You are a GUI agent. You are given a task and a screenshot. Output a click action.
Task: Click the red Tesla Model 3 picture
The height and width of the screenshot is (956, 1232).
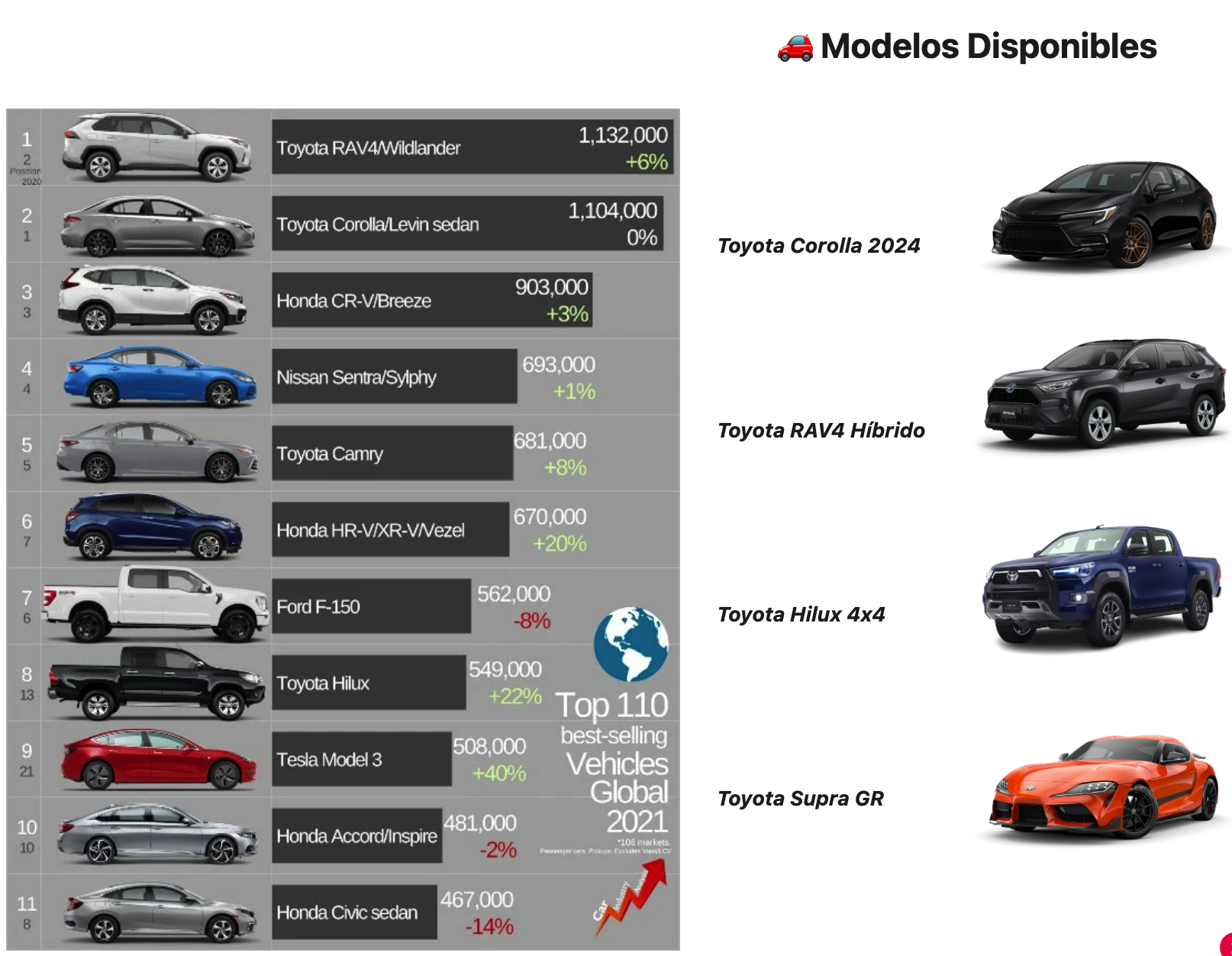[x=158, y=760]
